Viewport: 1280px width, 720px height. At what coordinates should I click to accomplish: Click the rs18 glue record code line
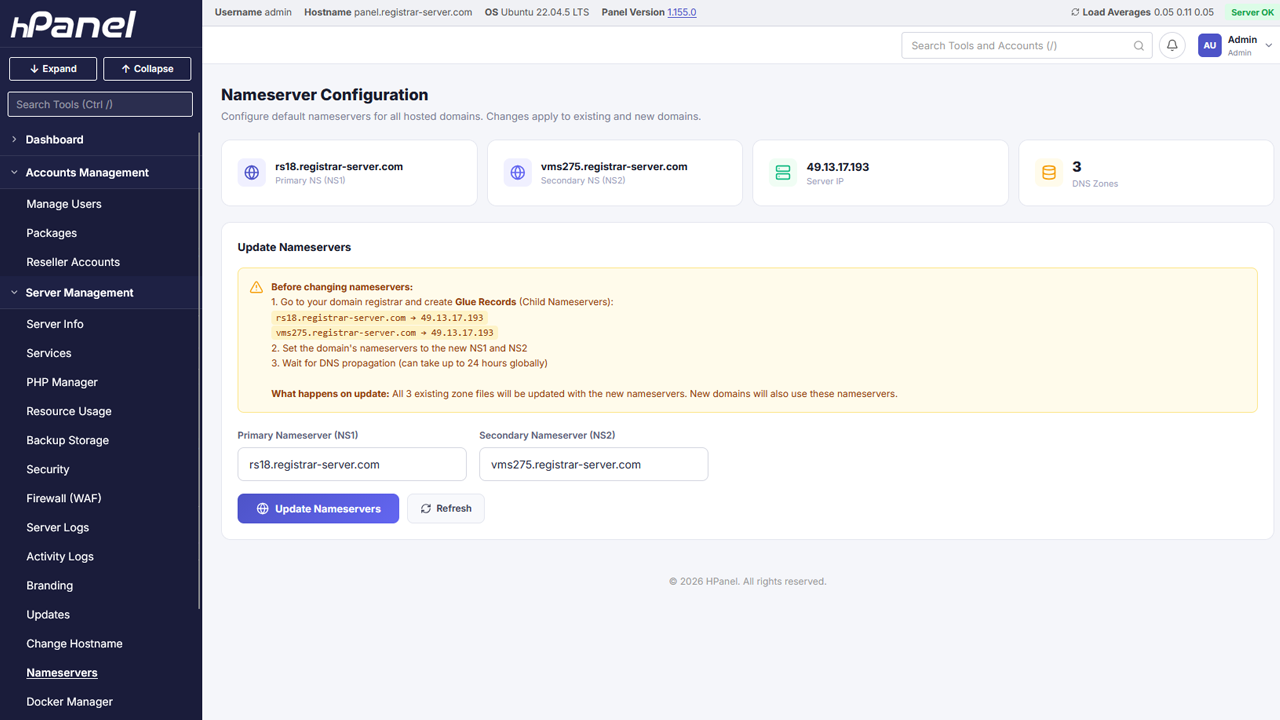click(x=379, y=317)
